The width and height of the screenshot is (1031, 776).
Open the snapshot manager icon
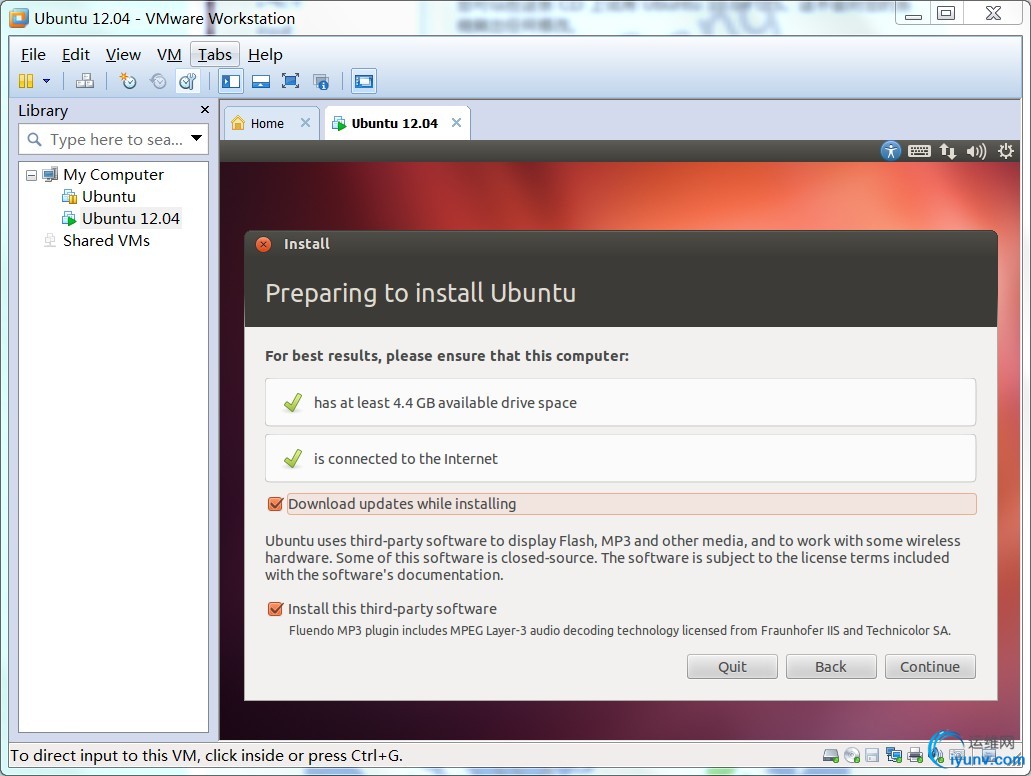(188, 81)
